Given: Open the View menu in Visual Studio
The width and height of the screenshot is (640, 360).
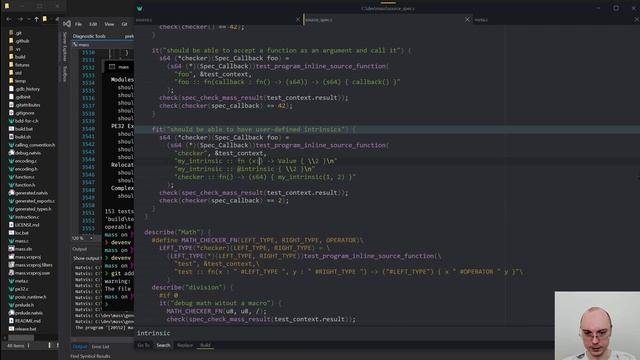Looking at the screenshot, I should tap(109, 24).
